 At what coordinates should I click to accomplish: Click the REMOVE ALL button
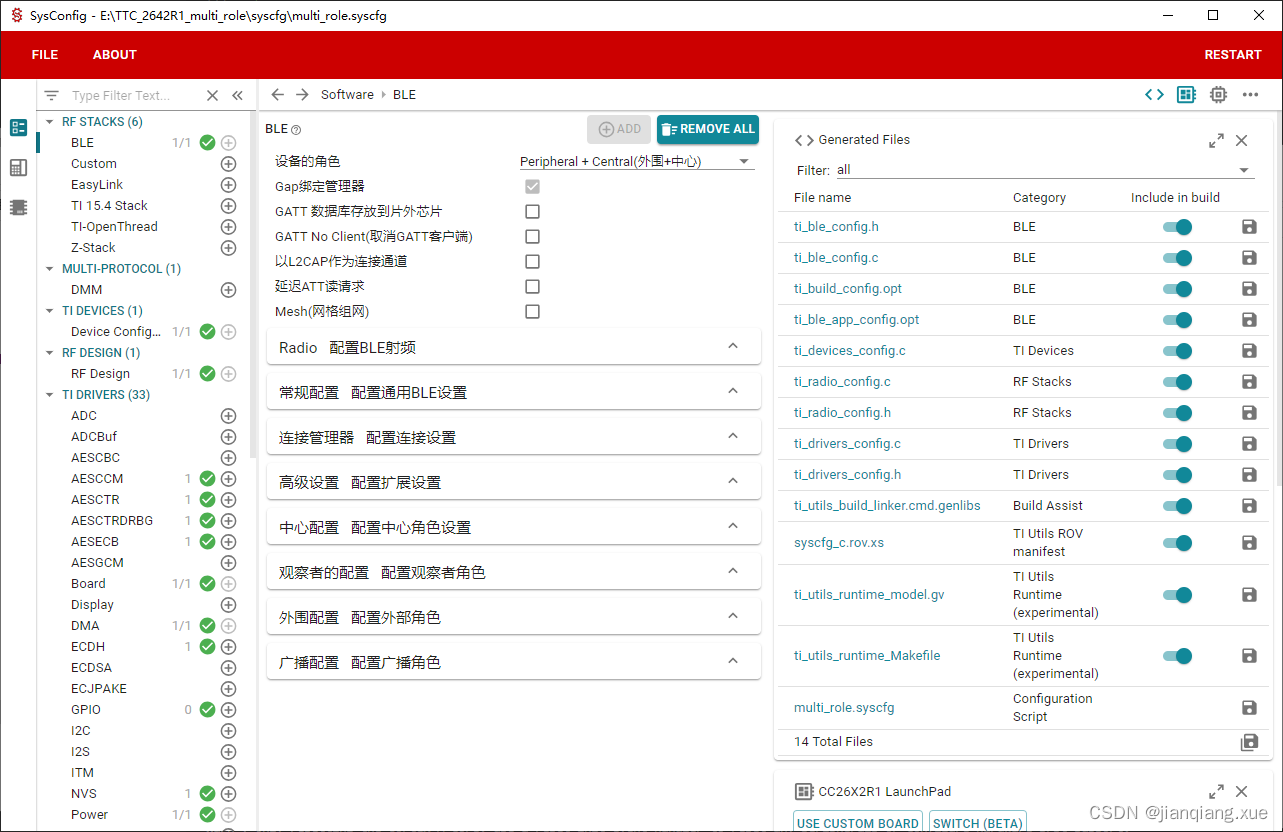[708, 129]
